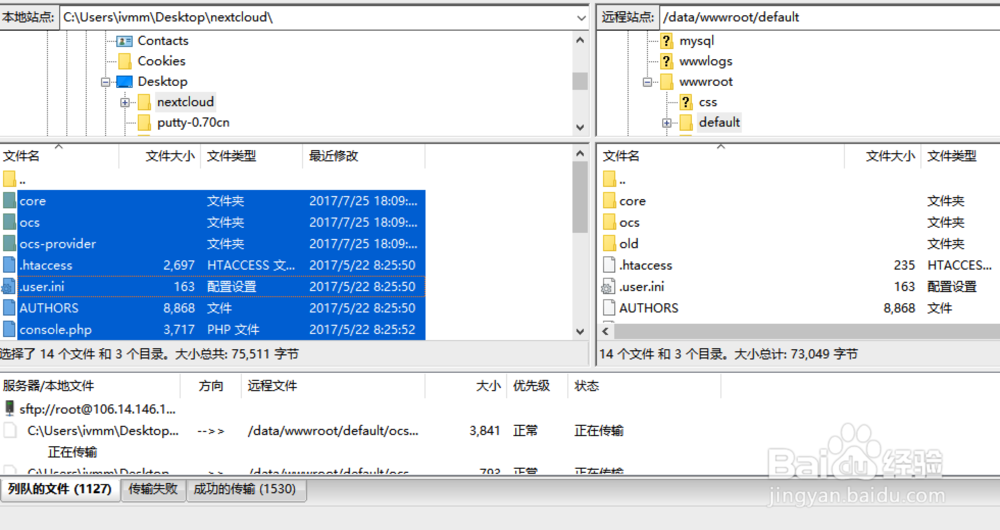Switch to 传输失败 tab
This screenshot has height=530, width=1000.
click(153, 489)
